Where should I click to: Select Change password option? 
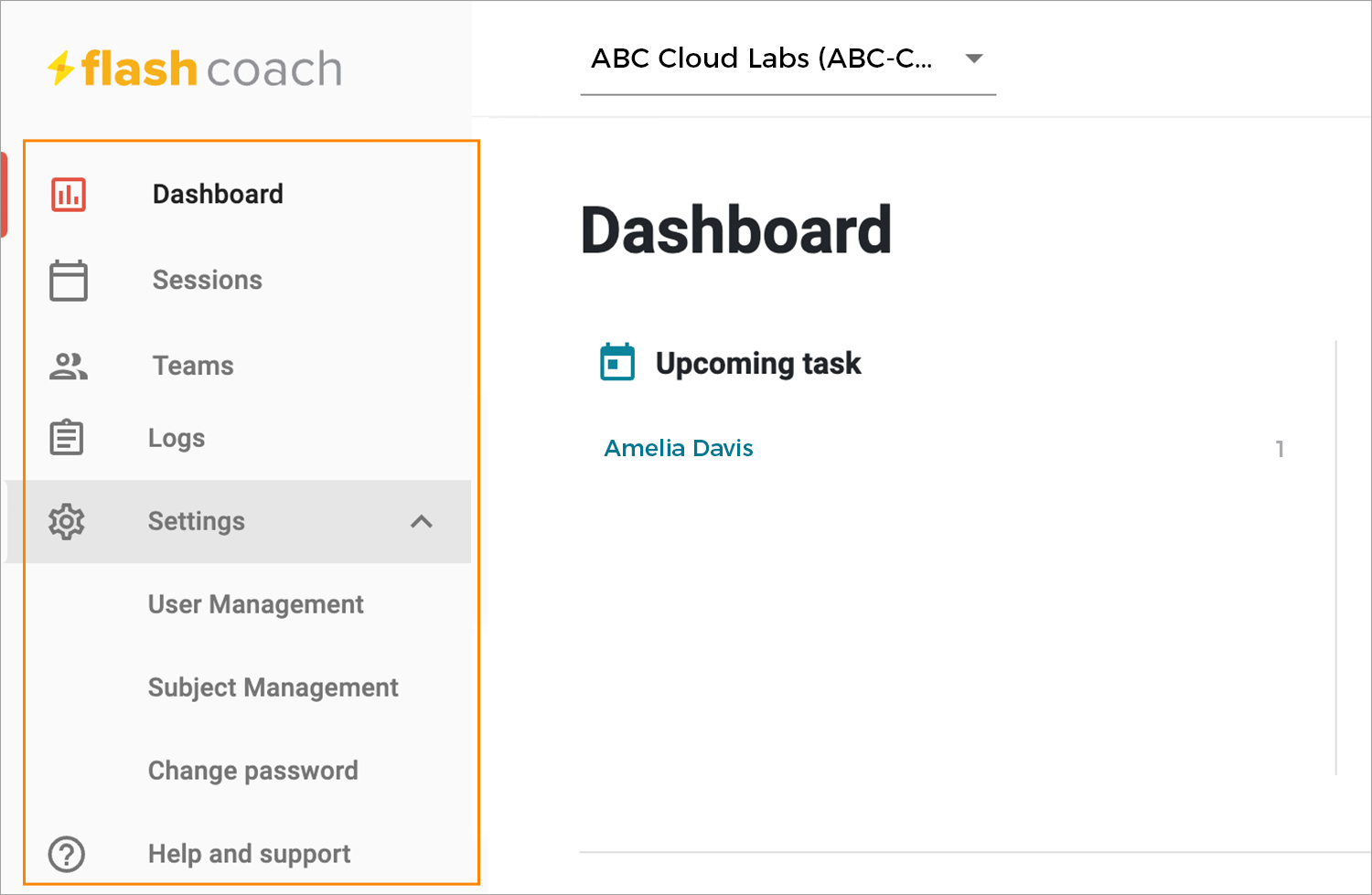(x=253, y=771)
